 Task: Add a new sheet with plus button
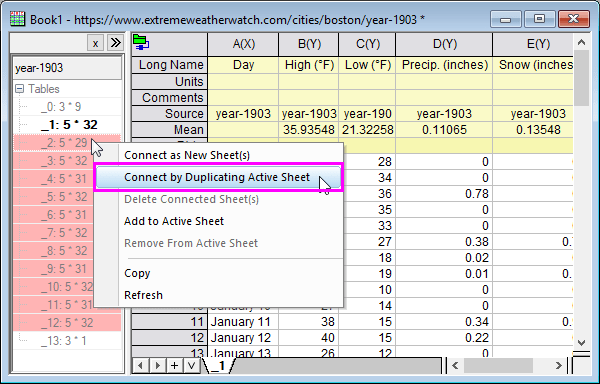pos(174,366)
